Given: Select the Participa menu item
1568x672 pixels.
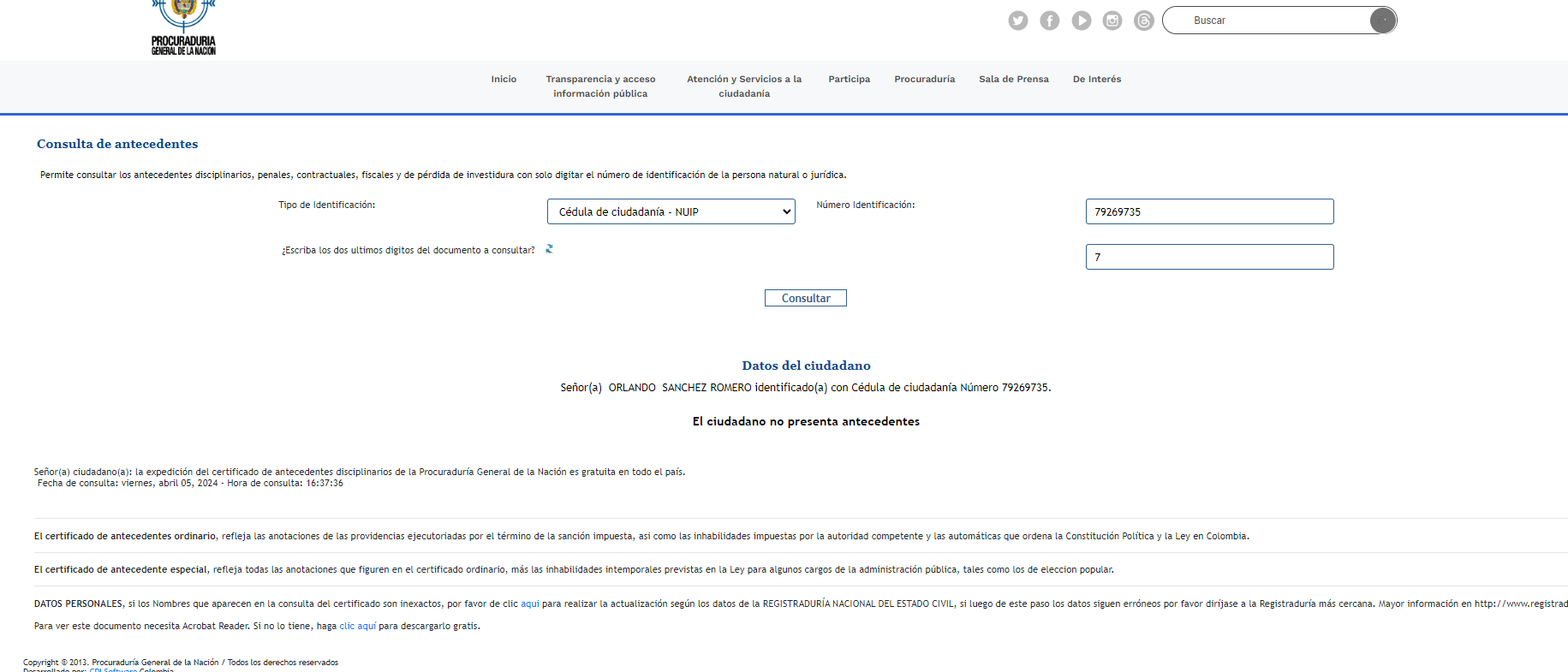Looking at the screenshot, I should point(849,79).
